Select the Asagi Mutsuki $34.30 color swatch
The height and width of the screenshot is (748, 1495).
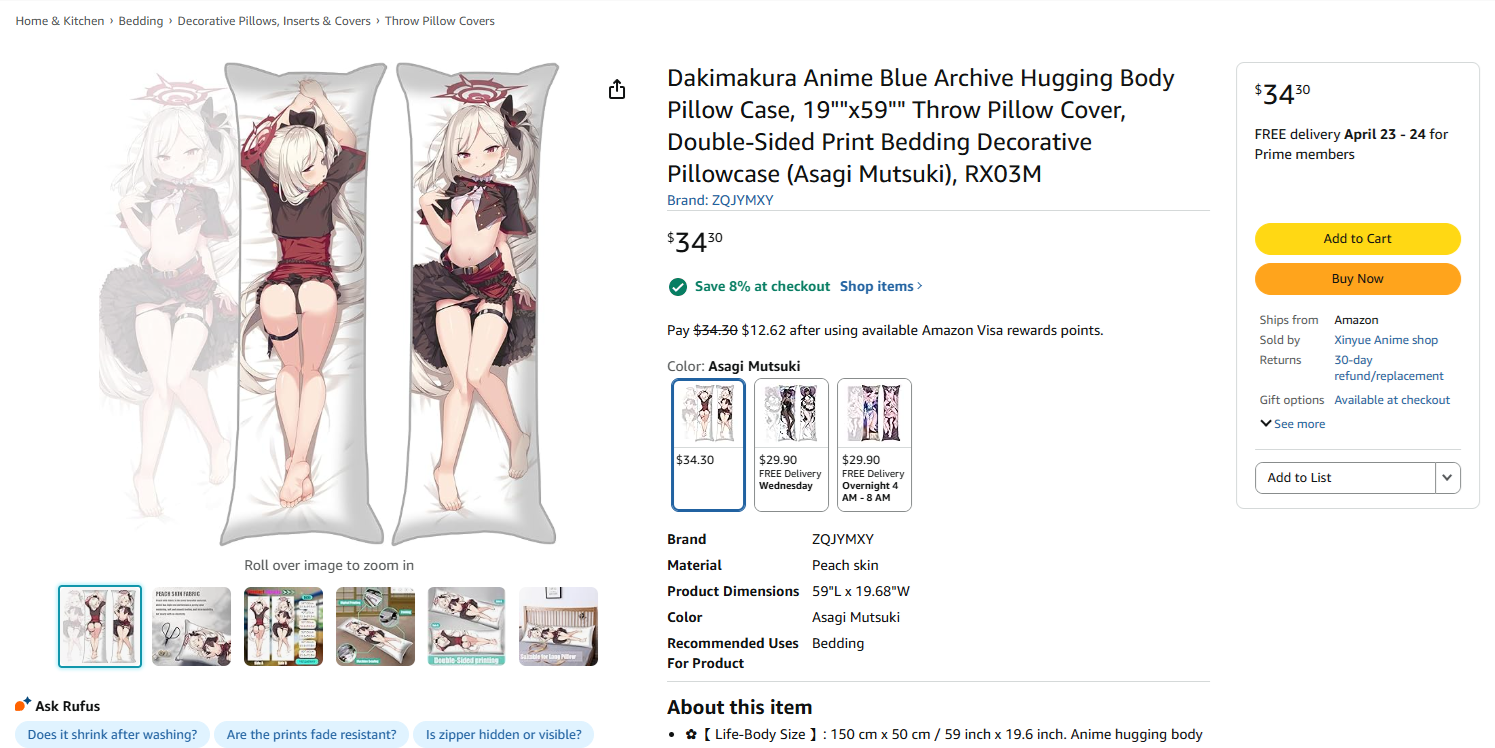709,444
